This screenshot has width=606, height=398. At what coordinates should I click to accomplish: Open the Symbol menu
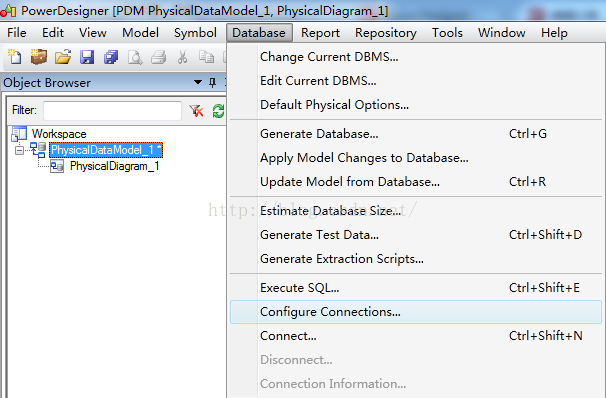click(x=195, y=33)
